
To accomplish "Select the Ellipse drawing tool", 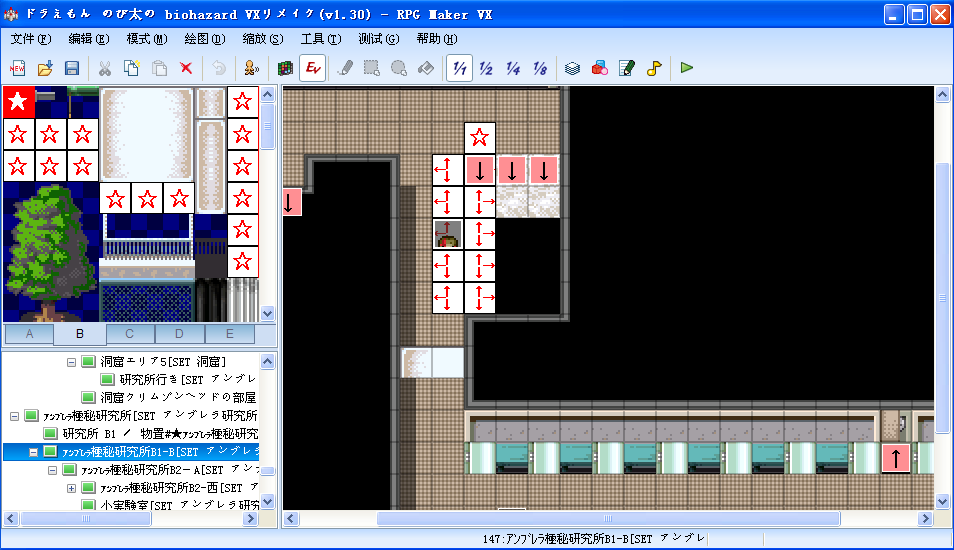I will coord(399,68).
